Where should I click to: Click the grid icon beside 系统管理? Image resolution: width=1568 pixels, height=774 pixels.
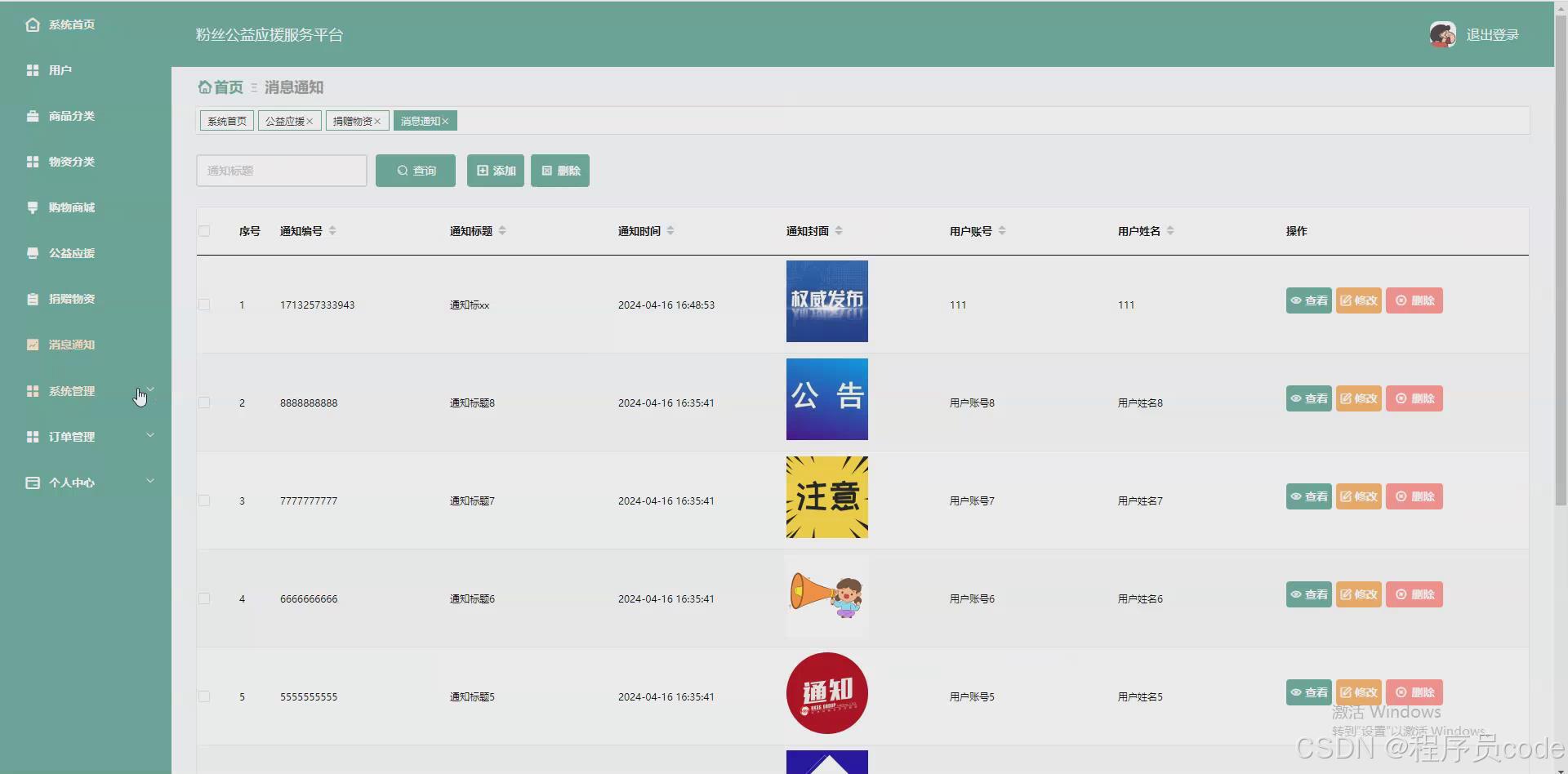pos(33,391)
